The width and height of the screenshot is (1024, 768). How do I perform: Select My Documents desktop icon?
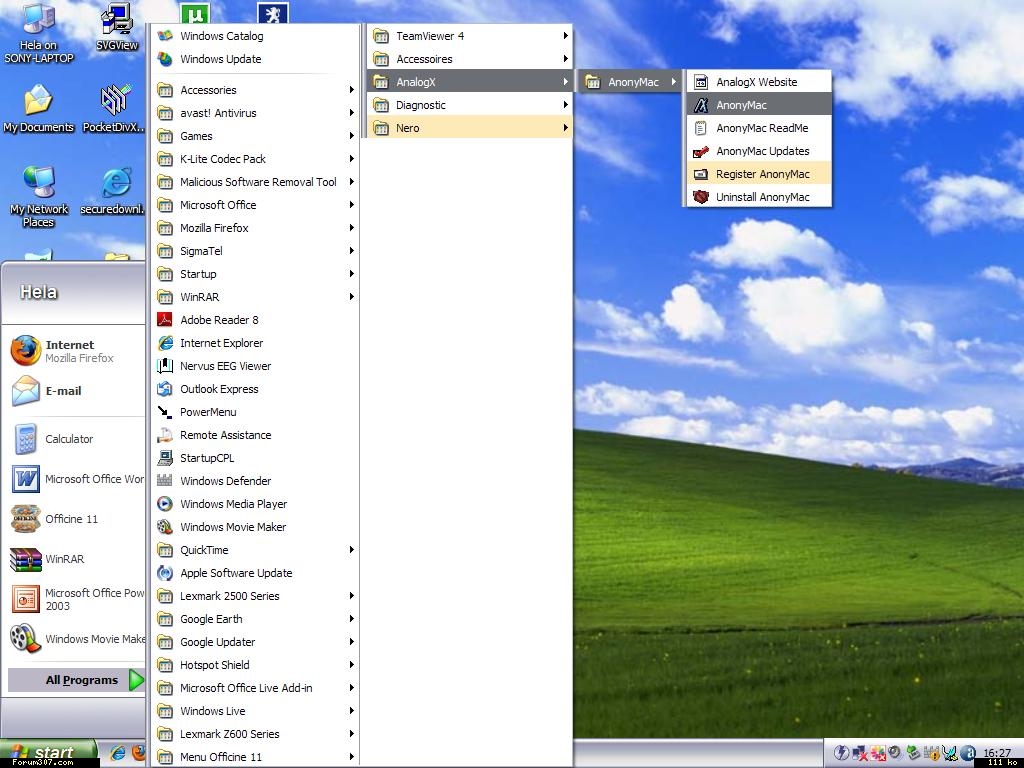[x=39, y=109]
